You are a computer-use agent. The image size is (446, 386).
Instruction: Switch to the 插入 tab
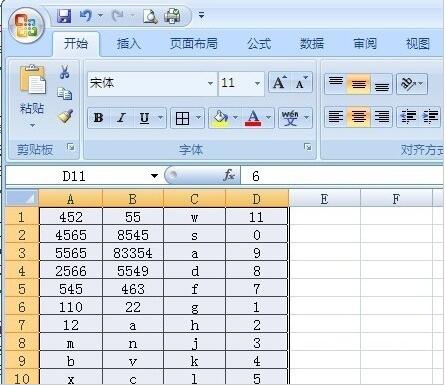pyautogui.click(x=129, y=44)
